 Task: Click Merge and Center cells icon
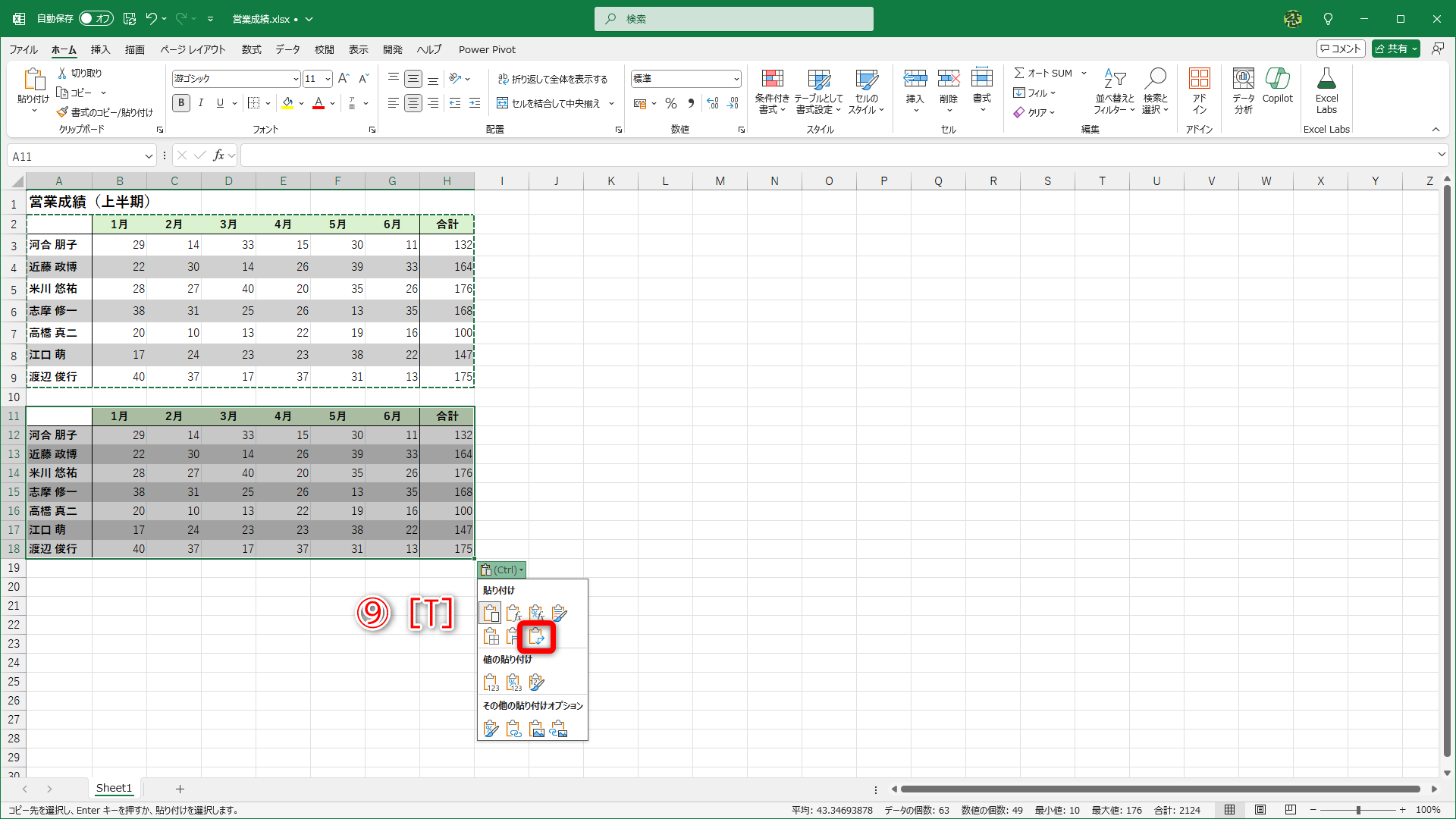[502, 103]
